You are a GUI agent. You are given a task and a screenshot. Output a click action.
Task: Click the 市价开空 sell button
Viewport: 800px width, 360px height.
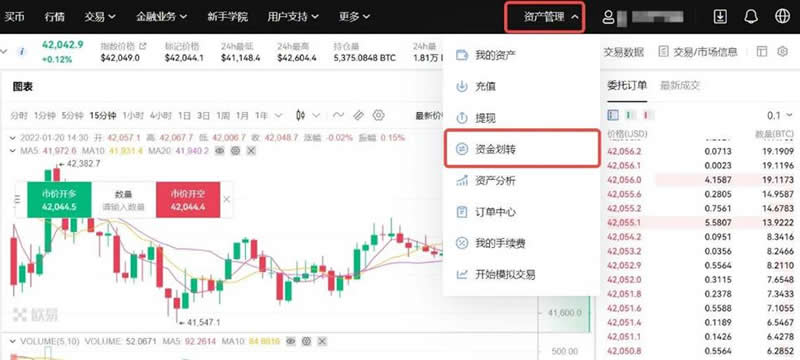pyautogui.click(x=188, y=200)
